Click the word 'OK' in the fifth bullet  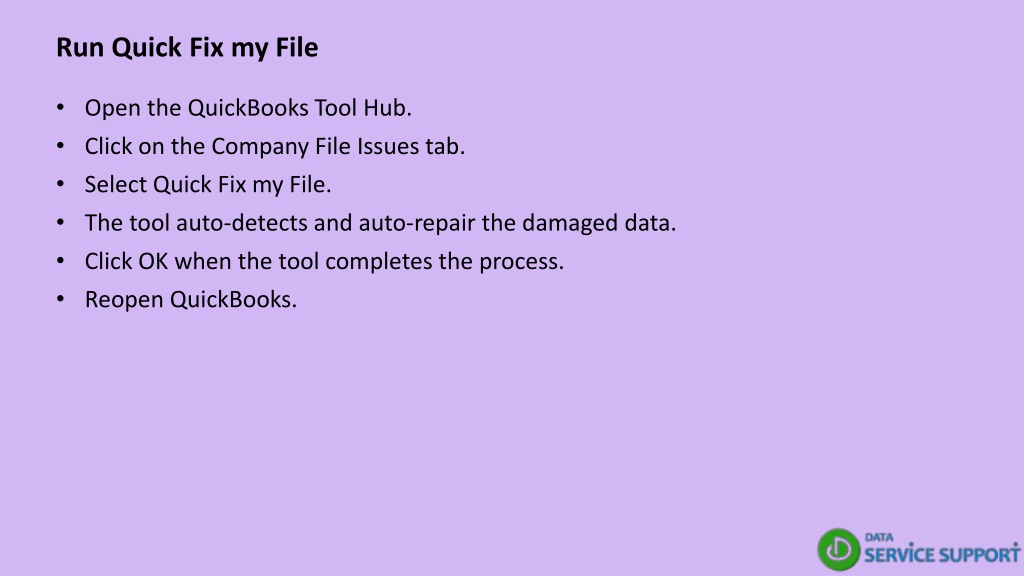153,261
